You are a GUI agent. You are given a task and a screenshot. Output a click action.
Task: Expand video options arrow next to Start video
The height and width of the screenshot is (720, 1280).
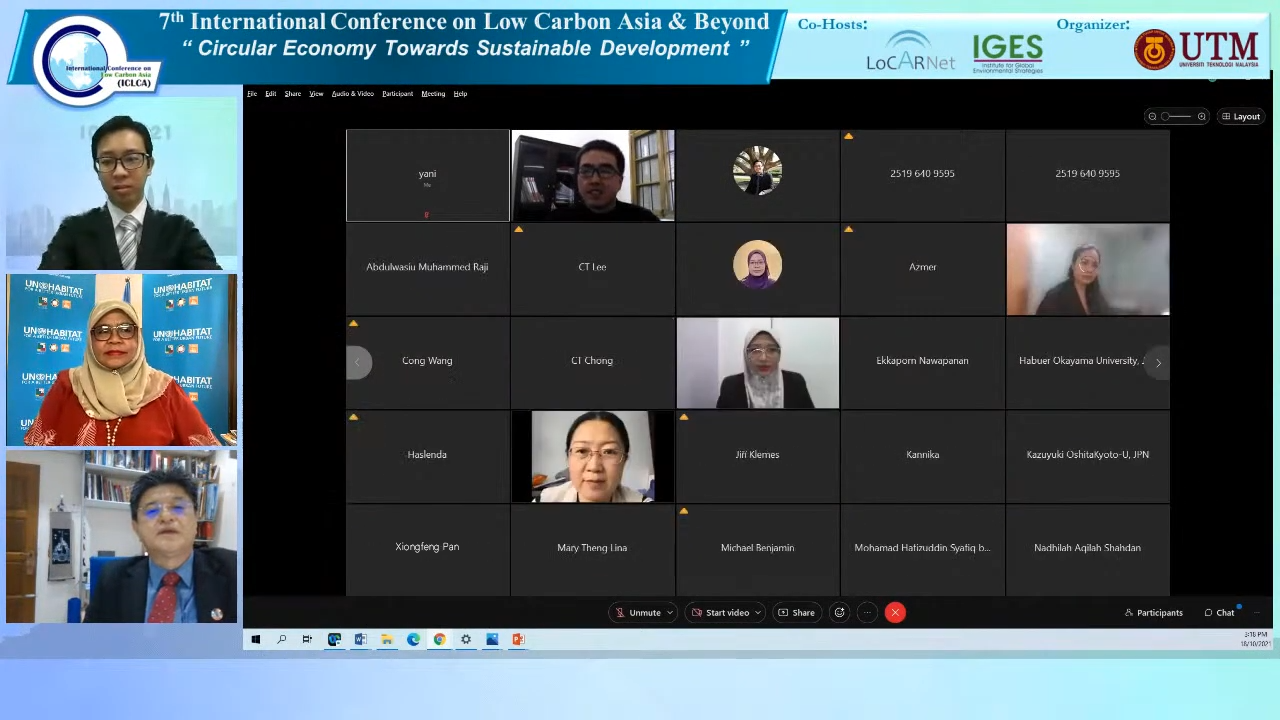[758, 613]
